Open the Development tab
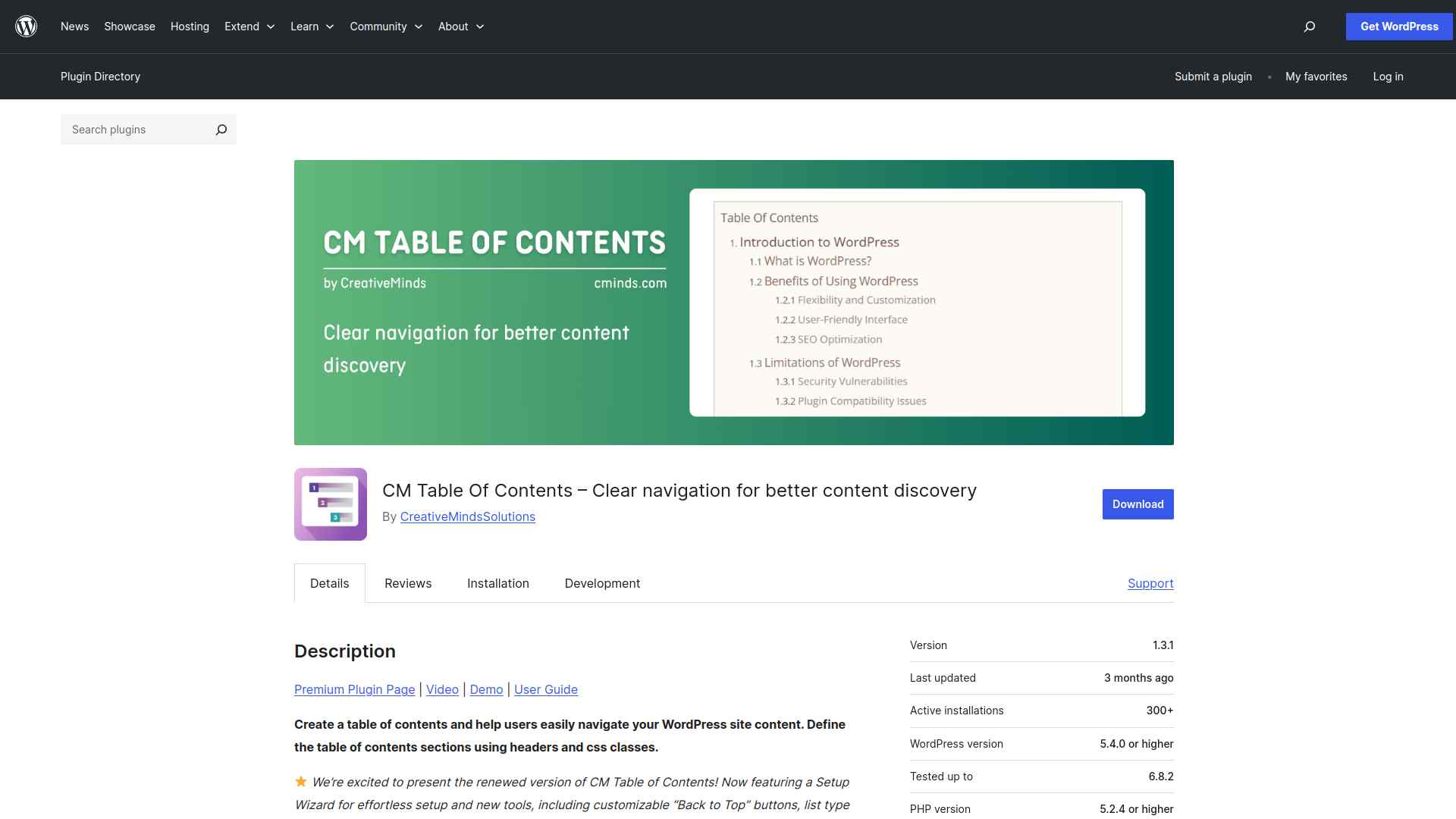The height and width of the screenshot is (819, 1456). (602, 583)
